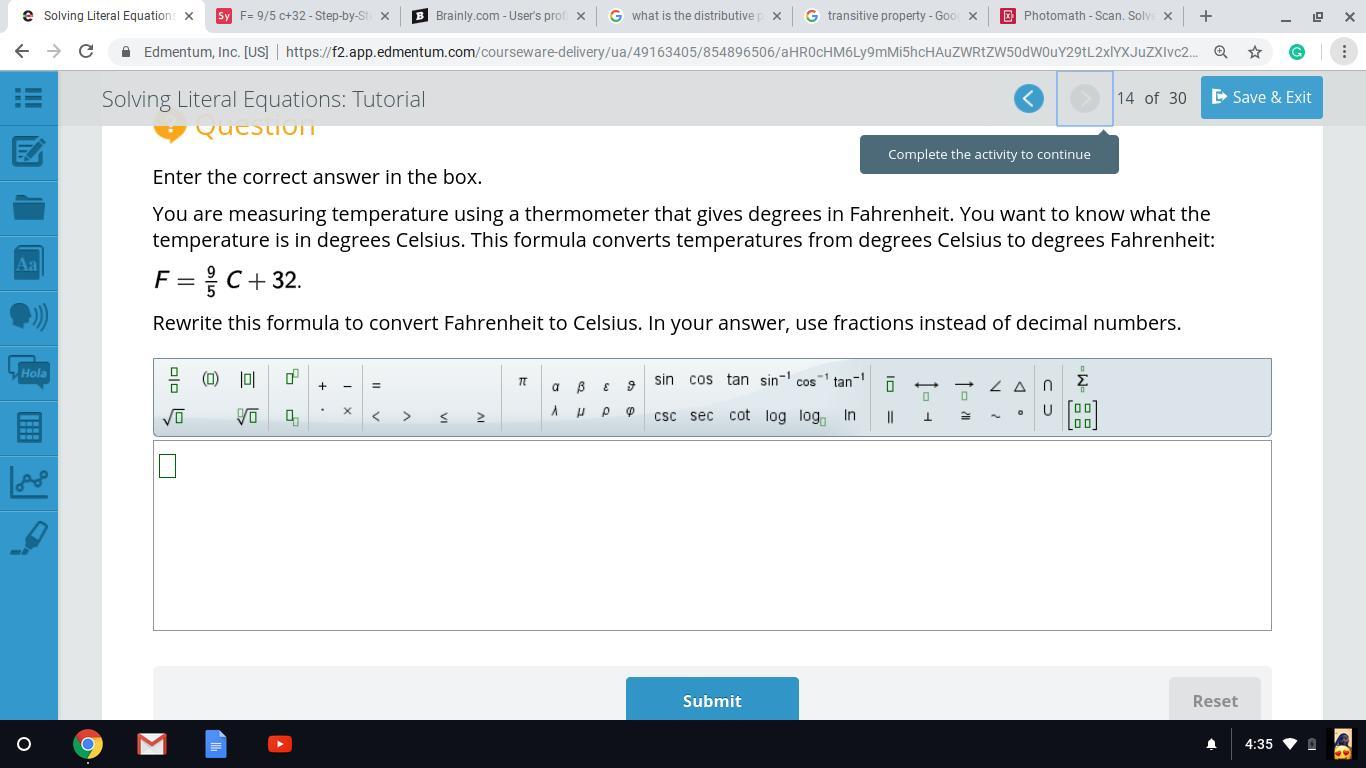
Task: Insert union symbol
Action: (1047, 410)
